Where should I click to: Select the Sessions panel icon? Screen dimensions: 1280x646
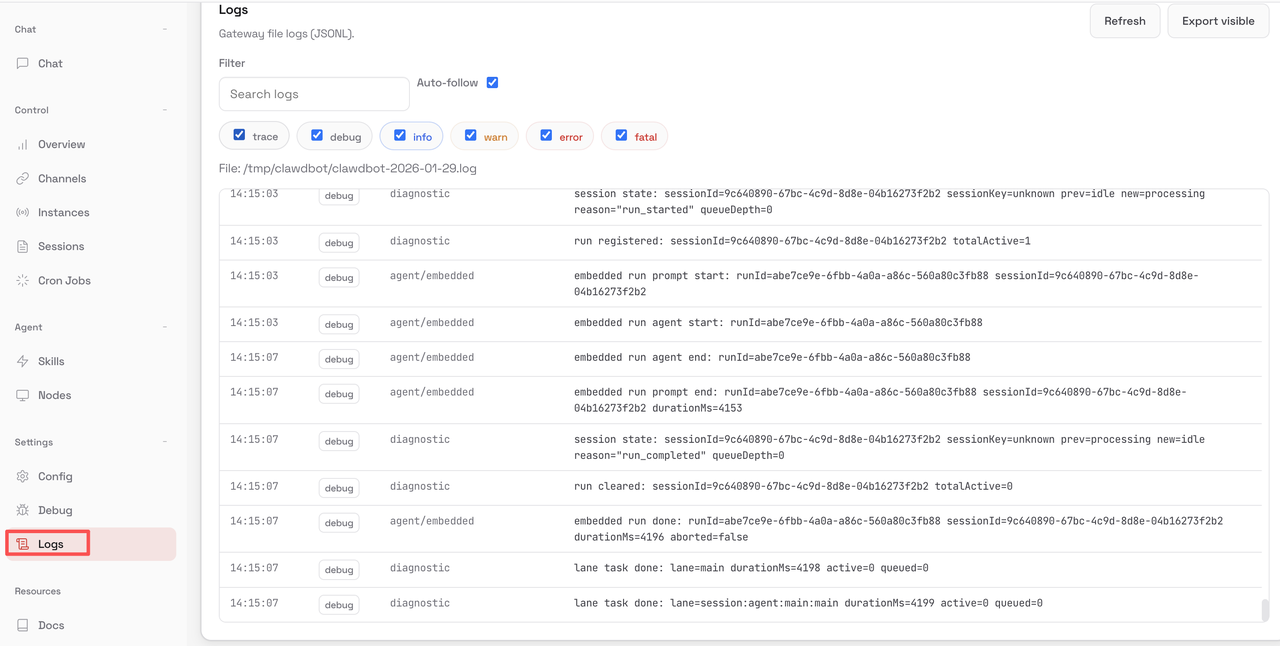point(23,246)
